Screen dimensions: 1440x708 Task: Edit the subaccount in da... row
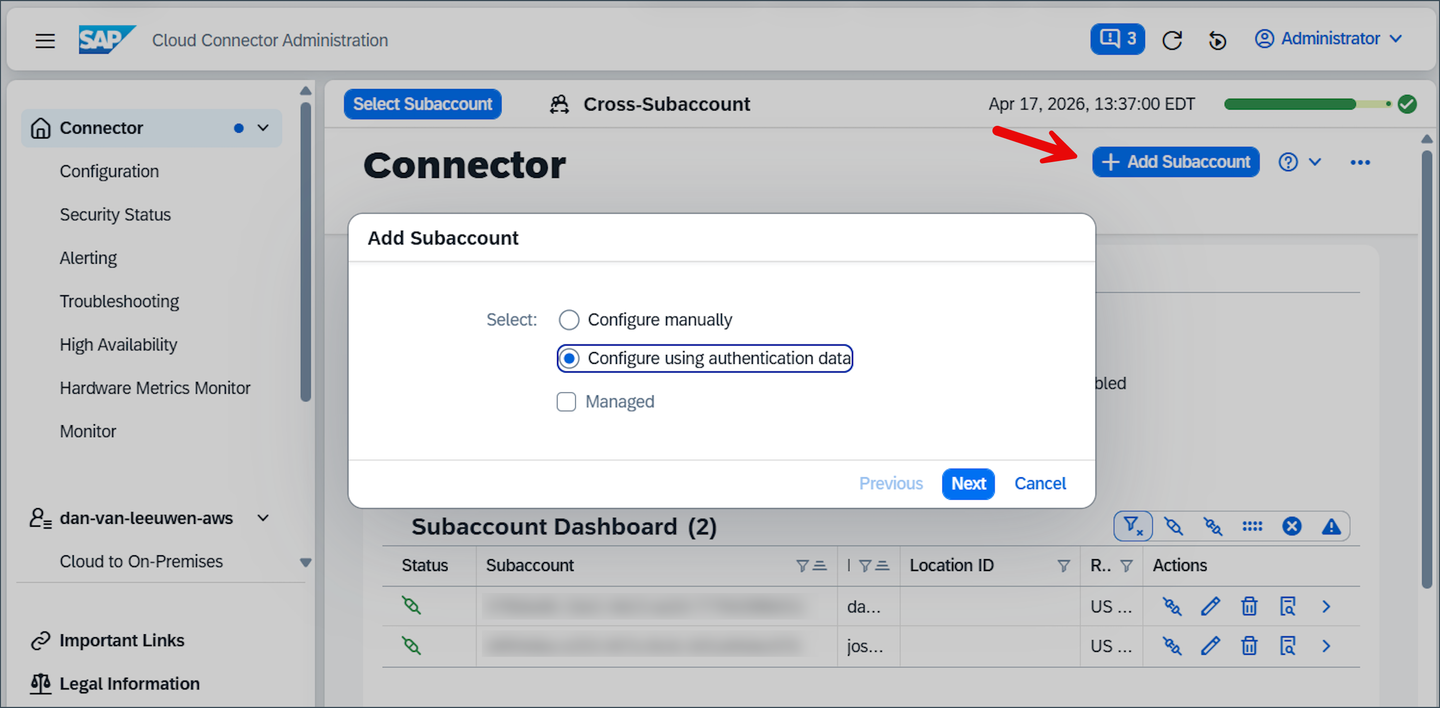click(x=1210, y=606)
